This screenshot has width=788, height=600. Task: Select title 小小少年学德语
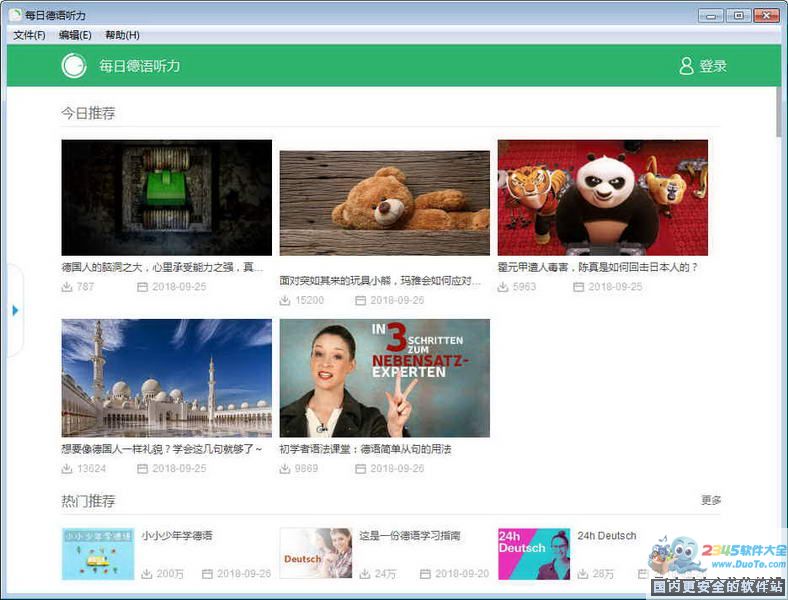[177, 536]
